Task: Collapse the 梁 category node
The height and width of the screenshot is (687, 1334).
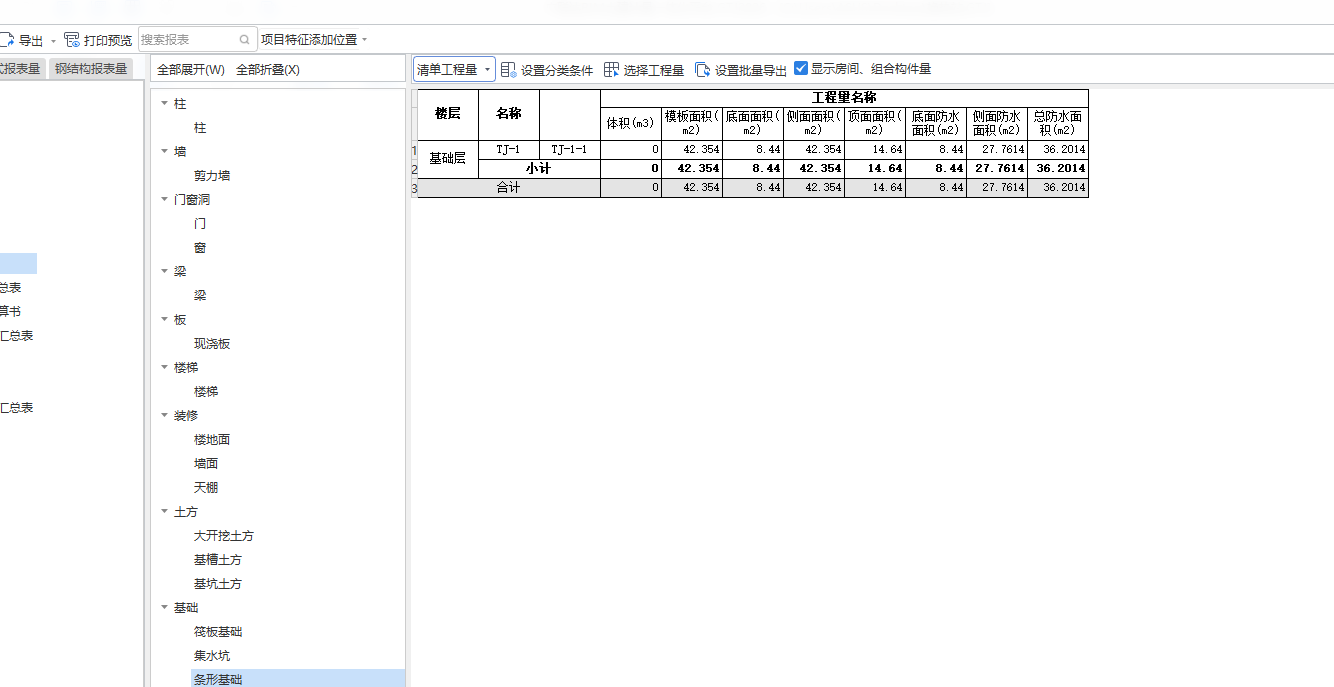Action: point(165,272)
